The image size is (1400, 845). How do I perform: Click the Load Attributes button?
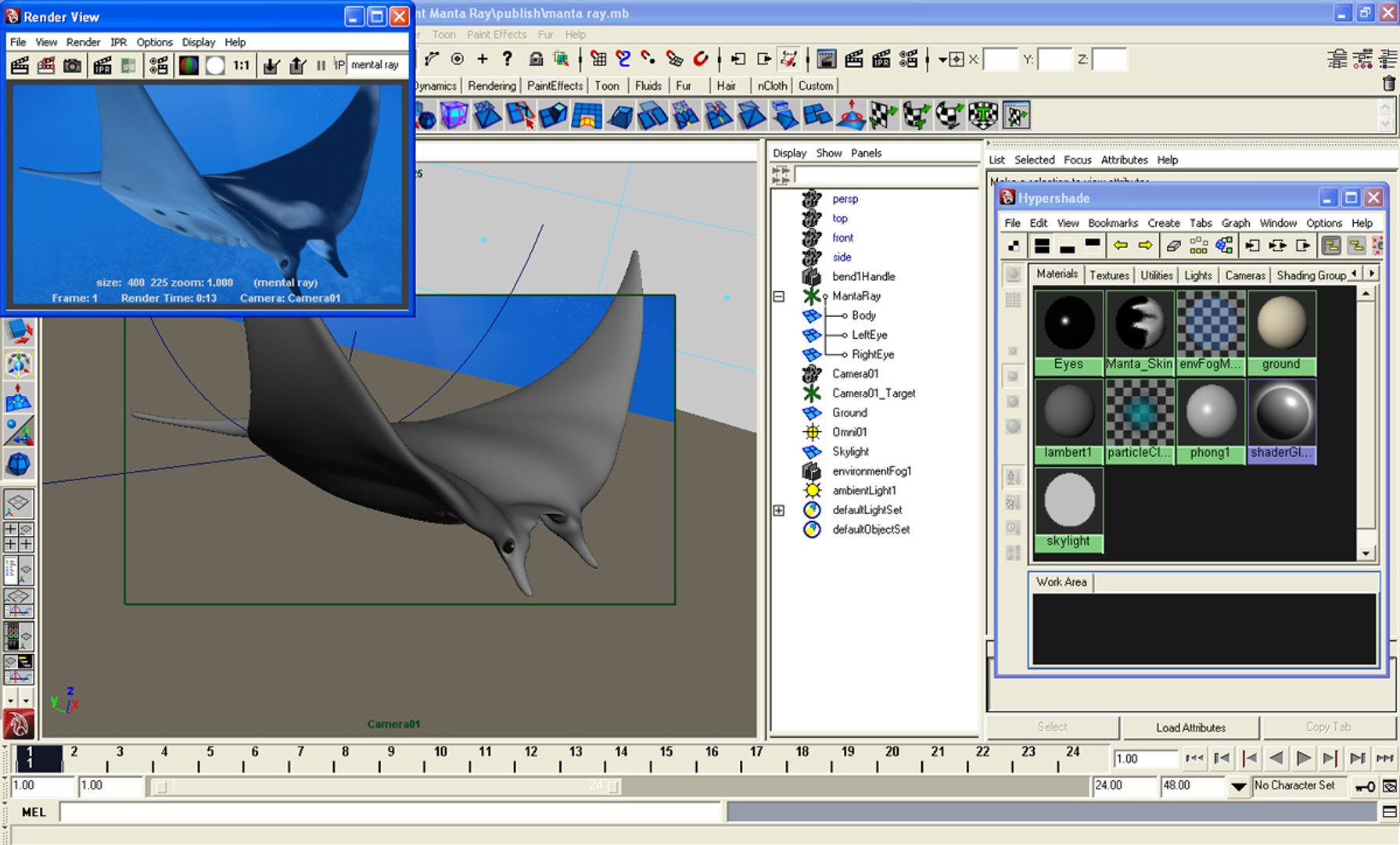[x=1190, y=728]
